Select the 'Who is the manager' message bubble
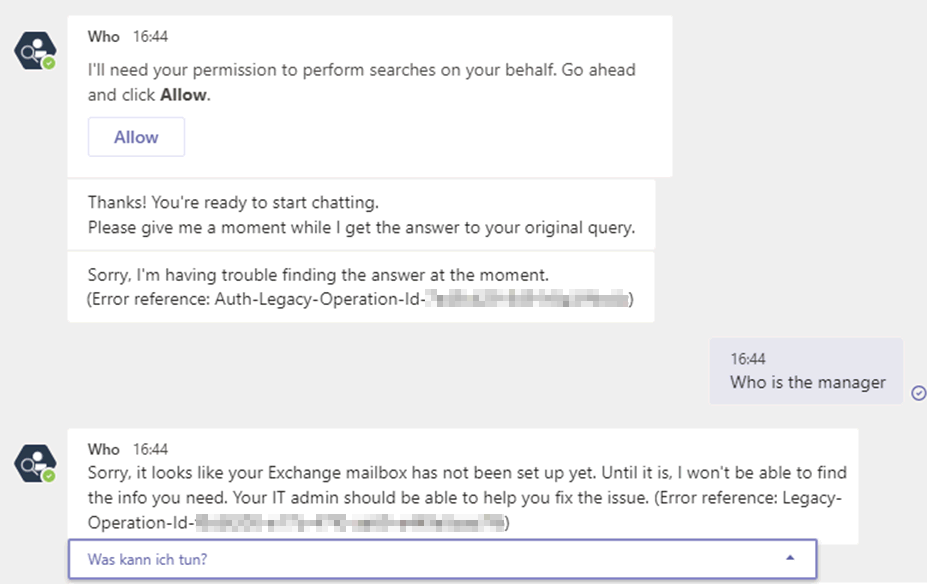927x584 pixels. point(806,371)
